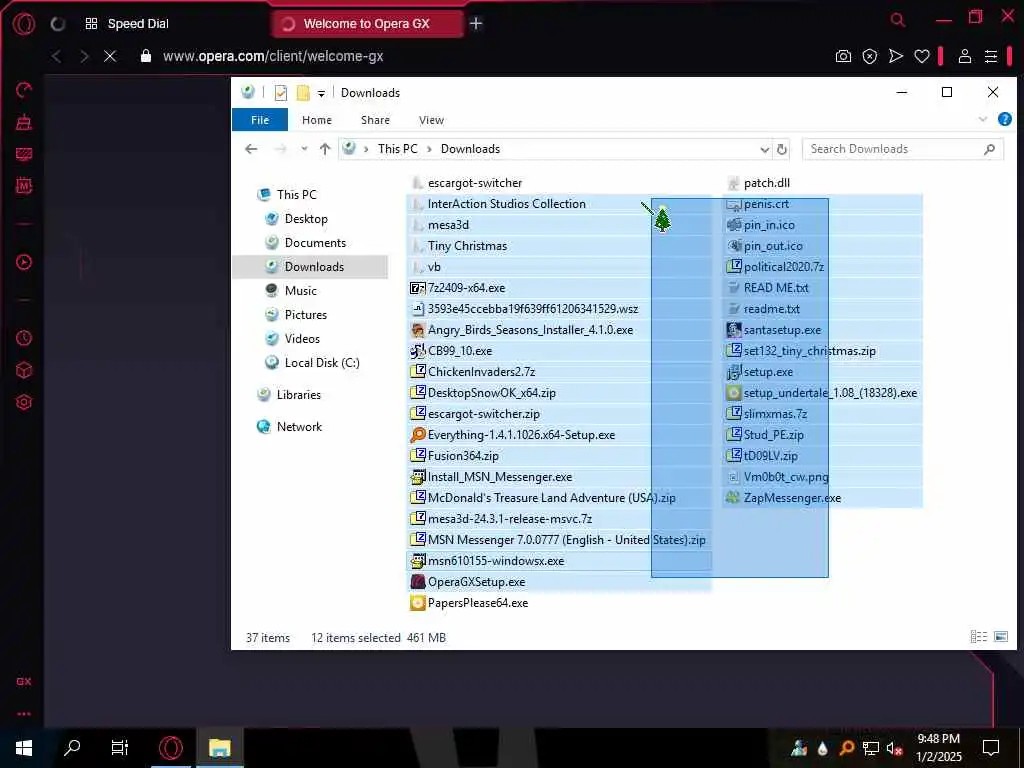Open the Quick Access Toolbar customize dropdown
Viewport: 1024px width, 768px height.
(321, 93)
